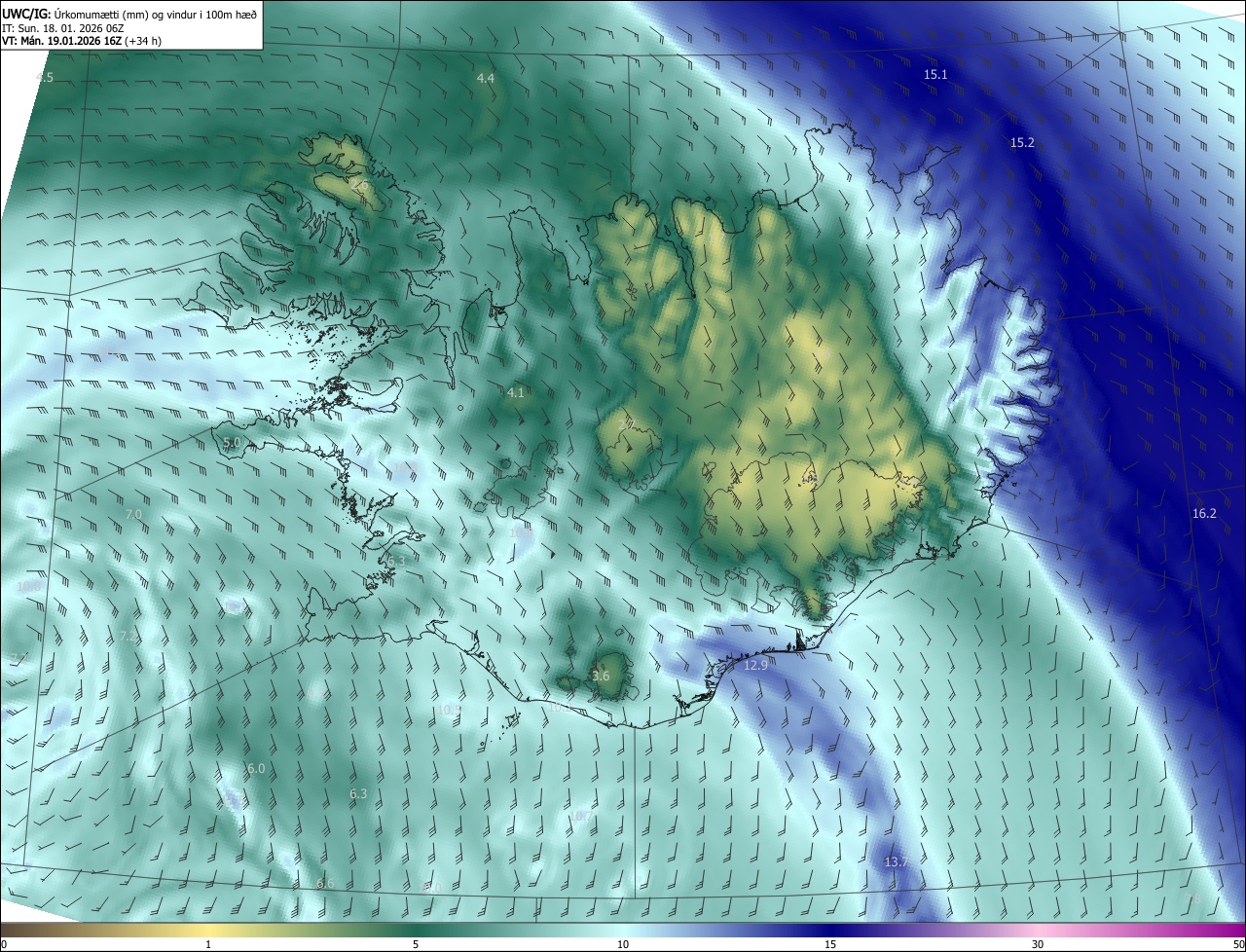Screen dimensions: 1246x952
Task: Click the 16.2 value label on the map
Action: [1204, 513]
